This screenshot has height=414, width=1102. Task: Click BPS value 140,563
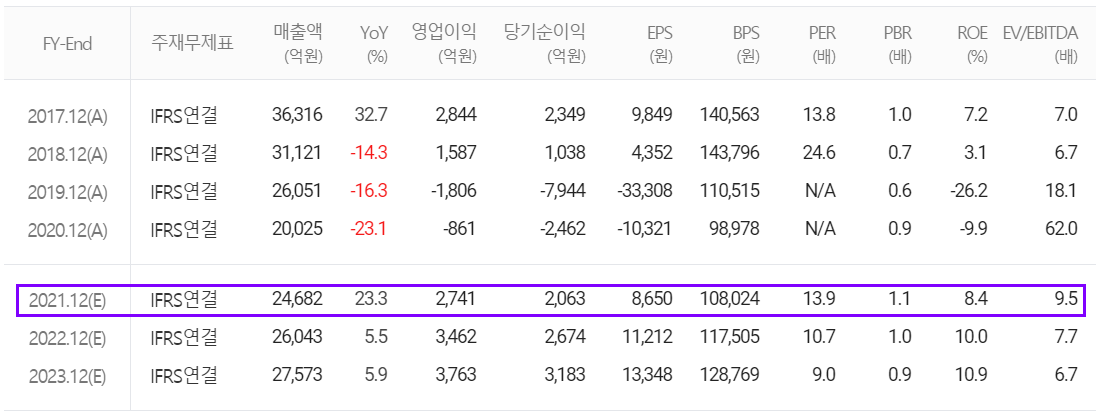(x=730, y=115)
